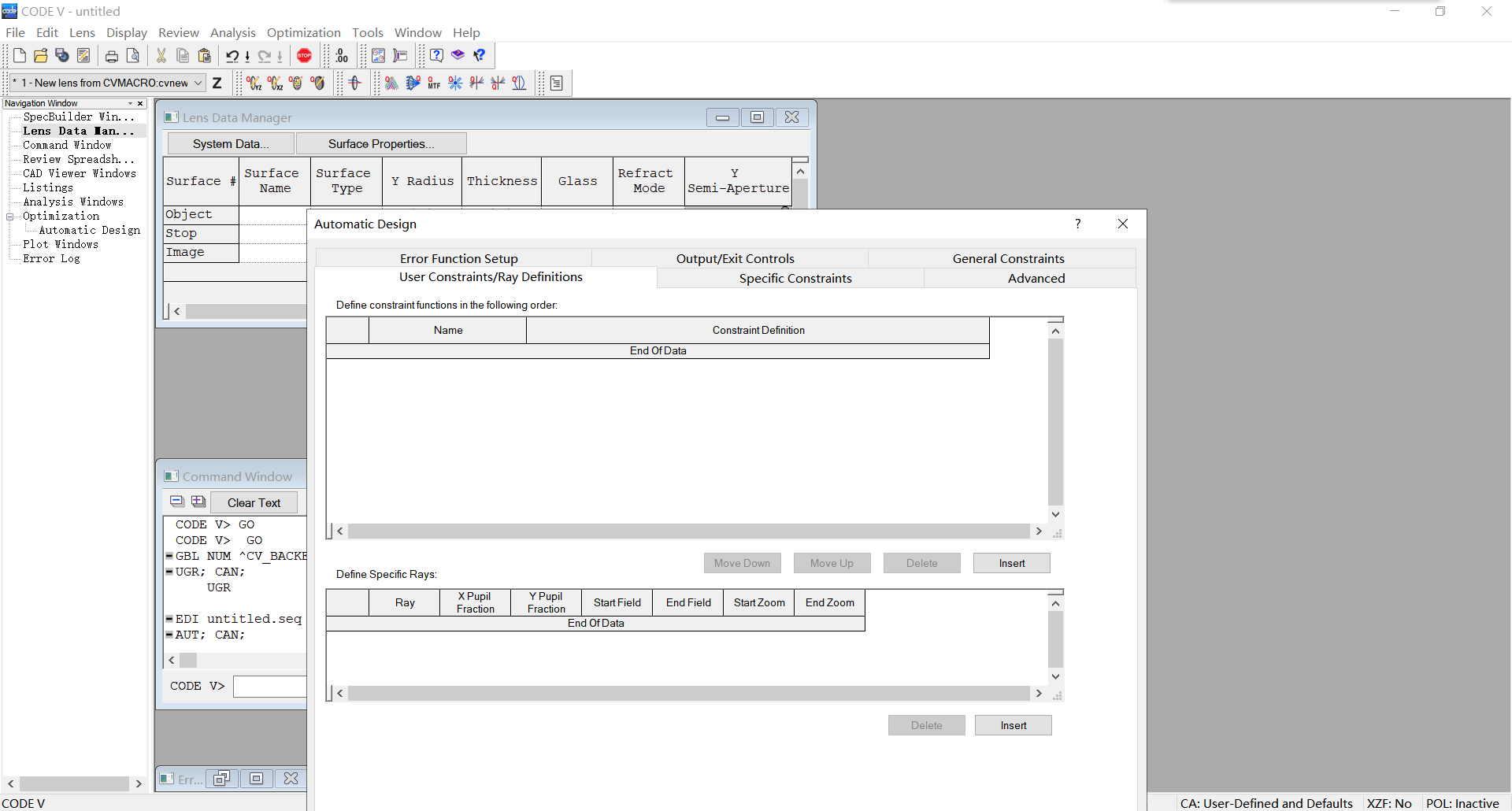1512x811 pixels.
Task: Click the Constraint Definition column header
Action: click(758, 330)
